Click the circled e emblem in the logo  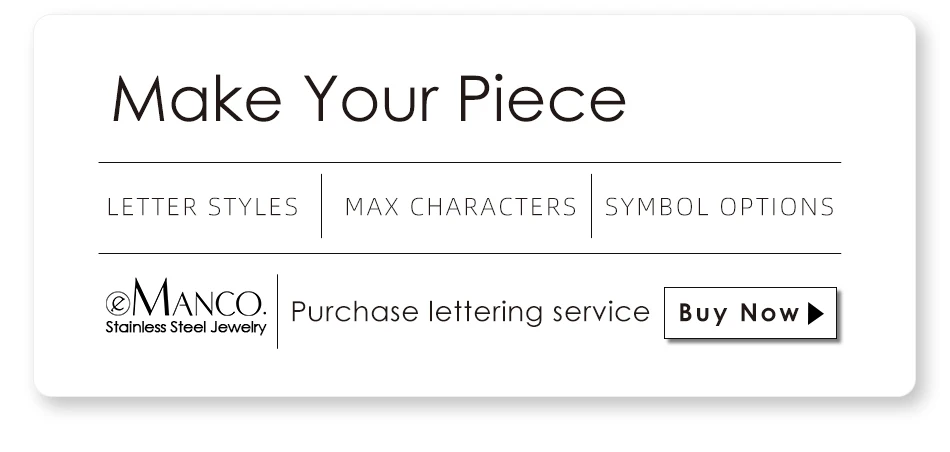(x=117, y=303)
